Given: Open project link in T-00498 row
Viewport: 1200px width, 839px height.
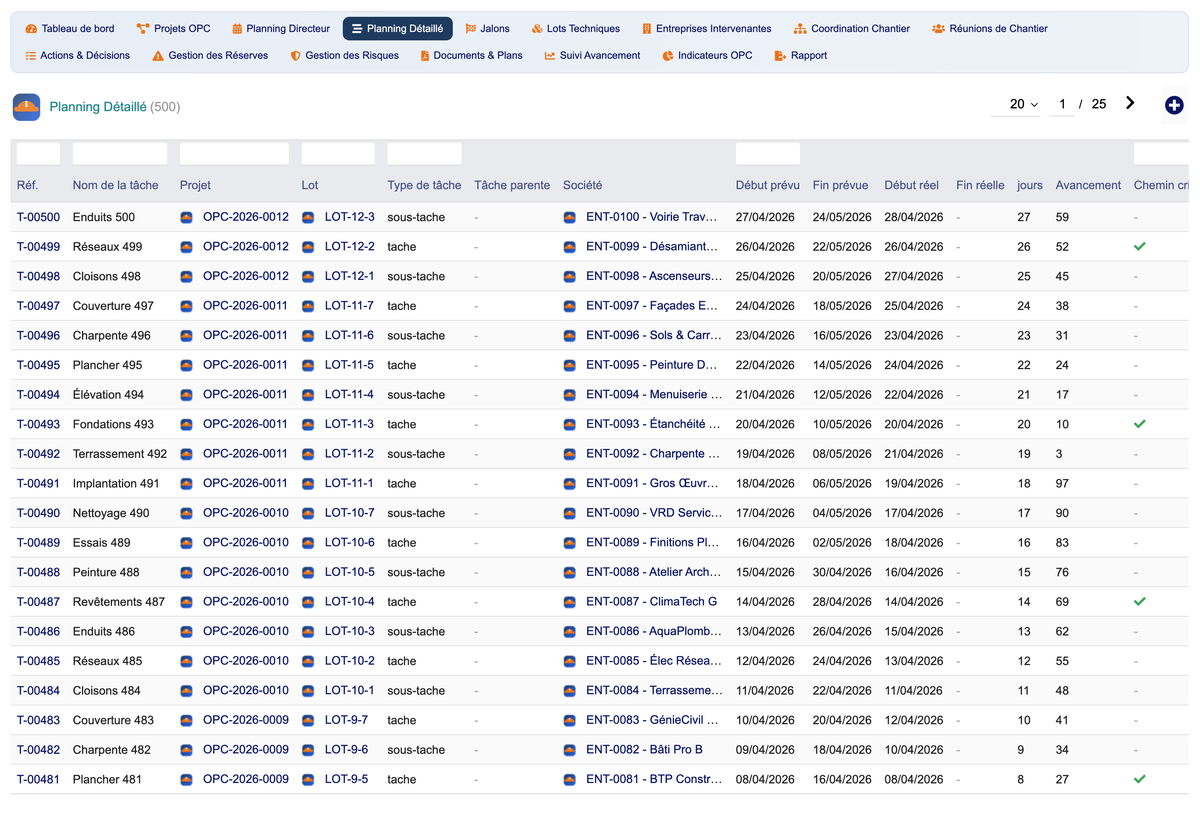Looking at the screenshot, I should [x=246, y=276].
